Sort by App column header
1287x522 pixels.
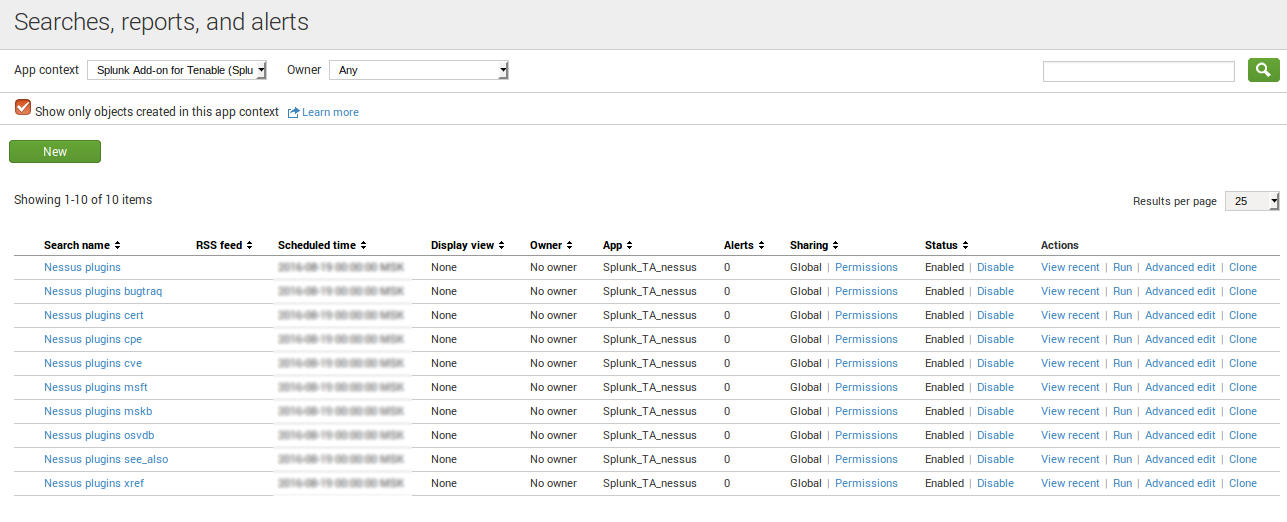[616, 245]
